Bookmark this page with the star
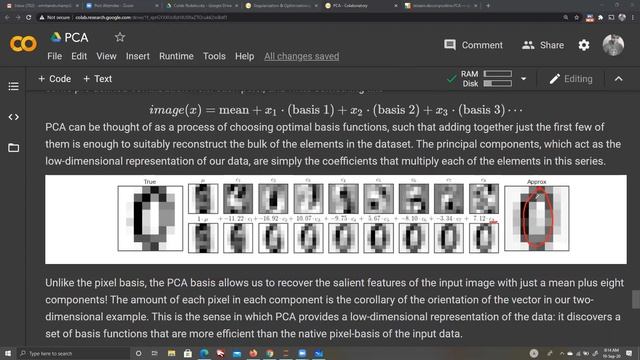 (x=576, y=18)
